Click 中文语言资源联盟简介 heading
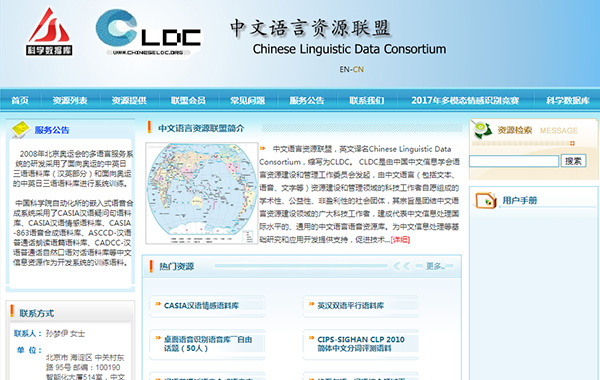Image resolution: width=600 pixels, height=380 pixels. (201, 128)
